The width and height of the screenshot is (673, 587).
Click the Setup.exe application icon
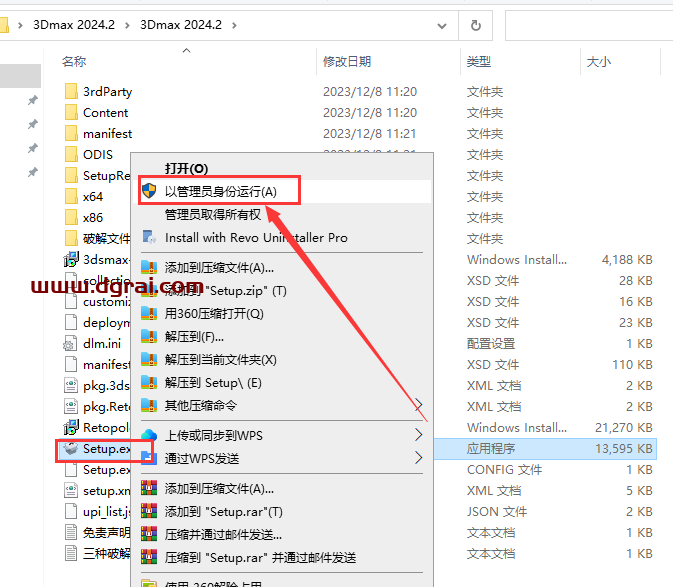pyautogui.click(x=71, y=448)
